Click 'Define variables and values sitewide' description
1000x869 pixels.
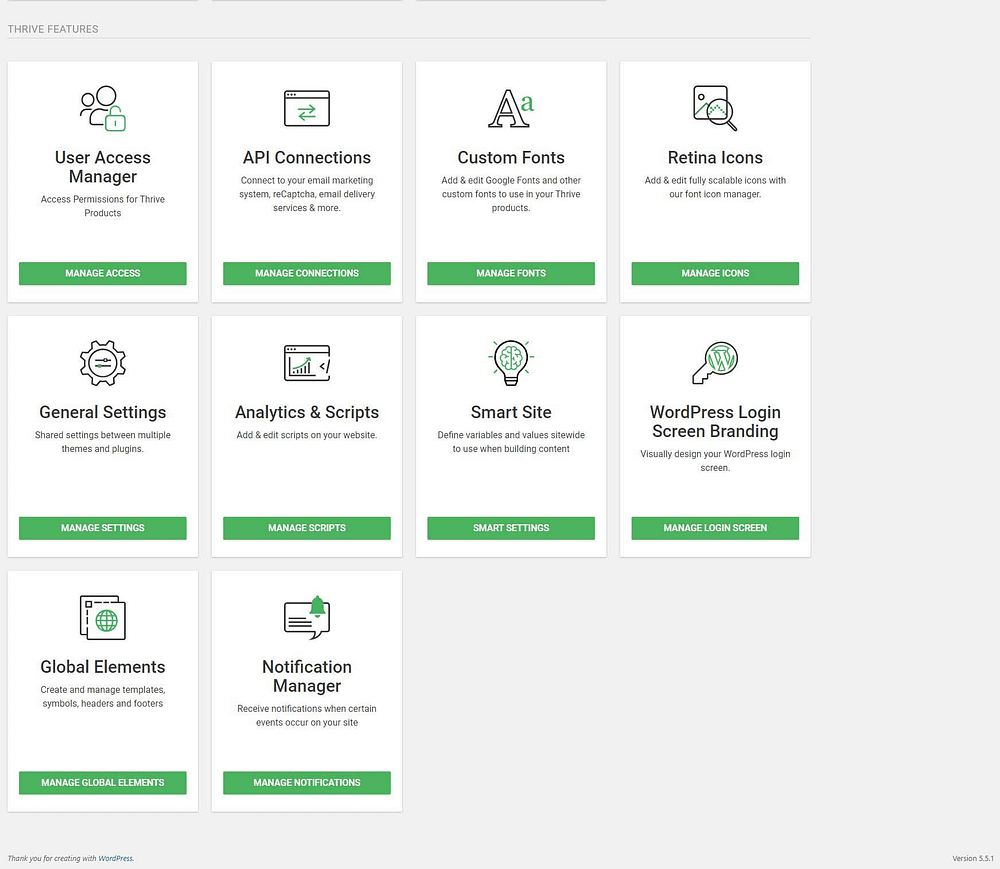click(x=511, y=442)
